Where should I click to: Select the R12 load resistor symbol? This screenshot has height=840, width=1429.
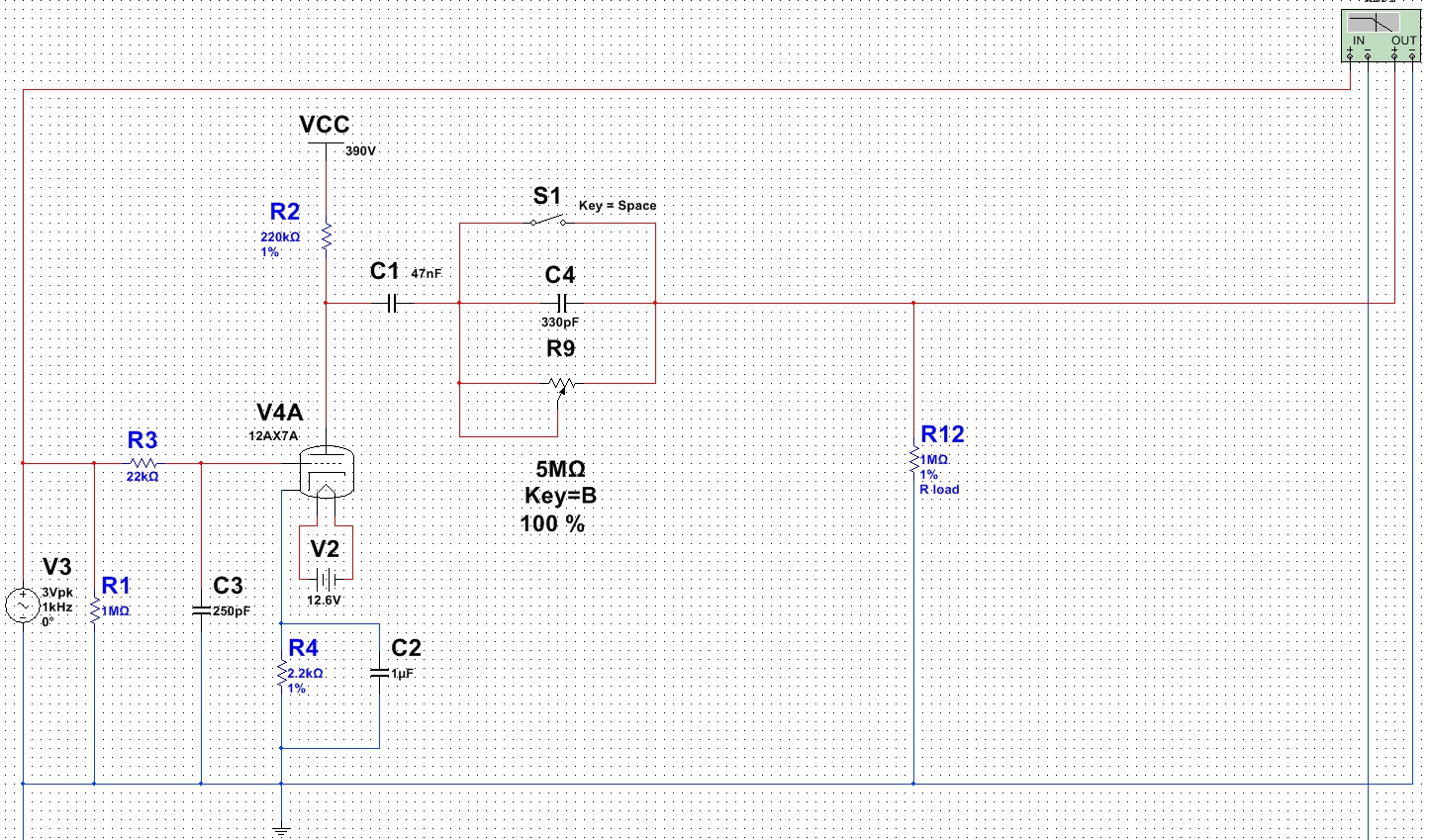pyautogui.click(x=913, y=462)
